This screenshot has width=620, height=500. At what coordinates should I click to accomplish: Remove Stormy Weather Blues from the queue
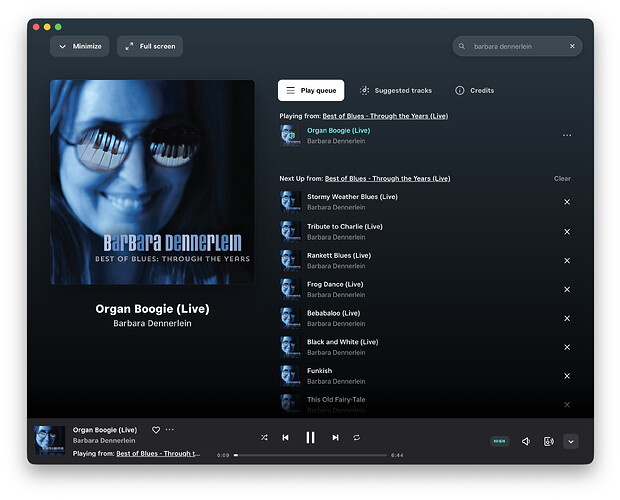pos(567,202)
